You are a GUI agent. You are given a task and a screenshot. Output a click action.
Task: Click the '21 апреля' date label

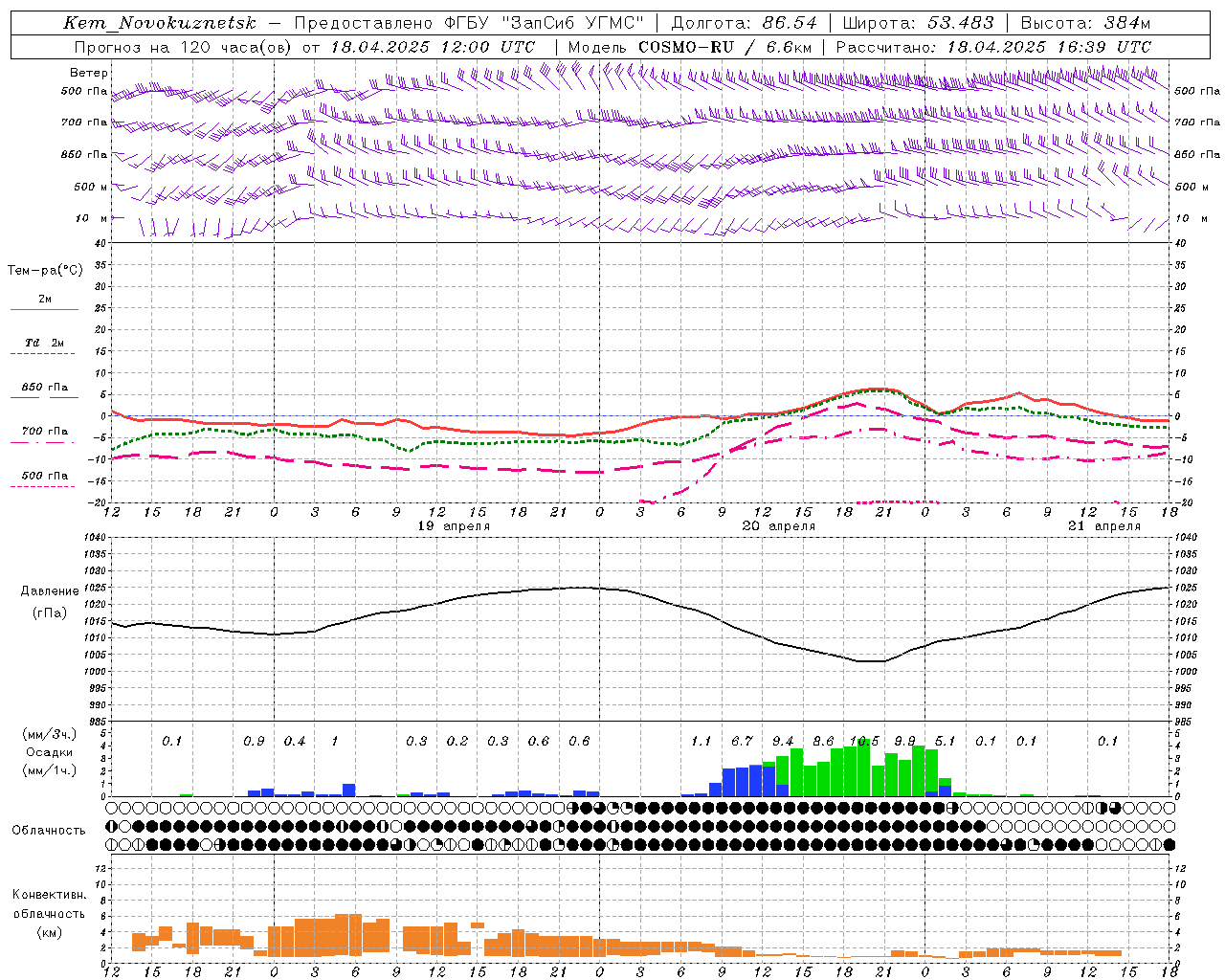(1104, 525)
